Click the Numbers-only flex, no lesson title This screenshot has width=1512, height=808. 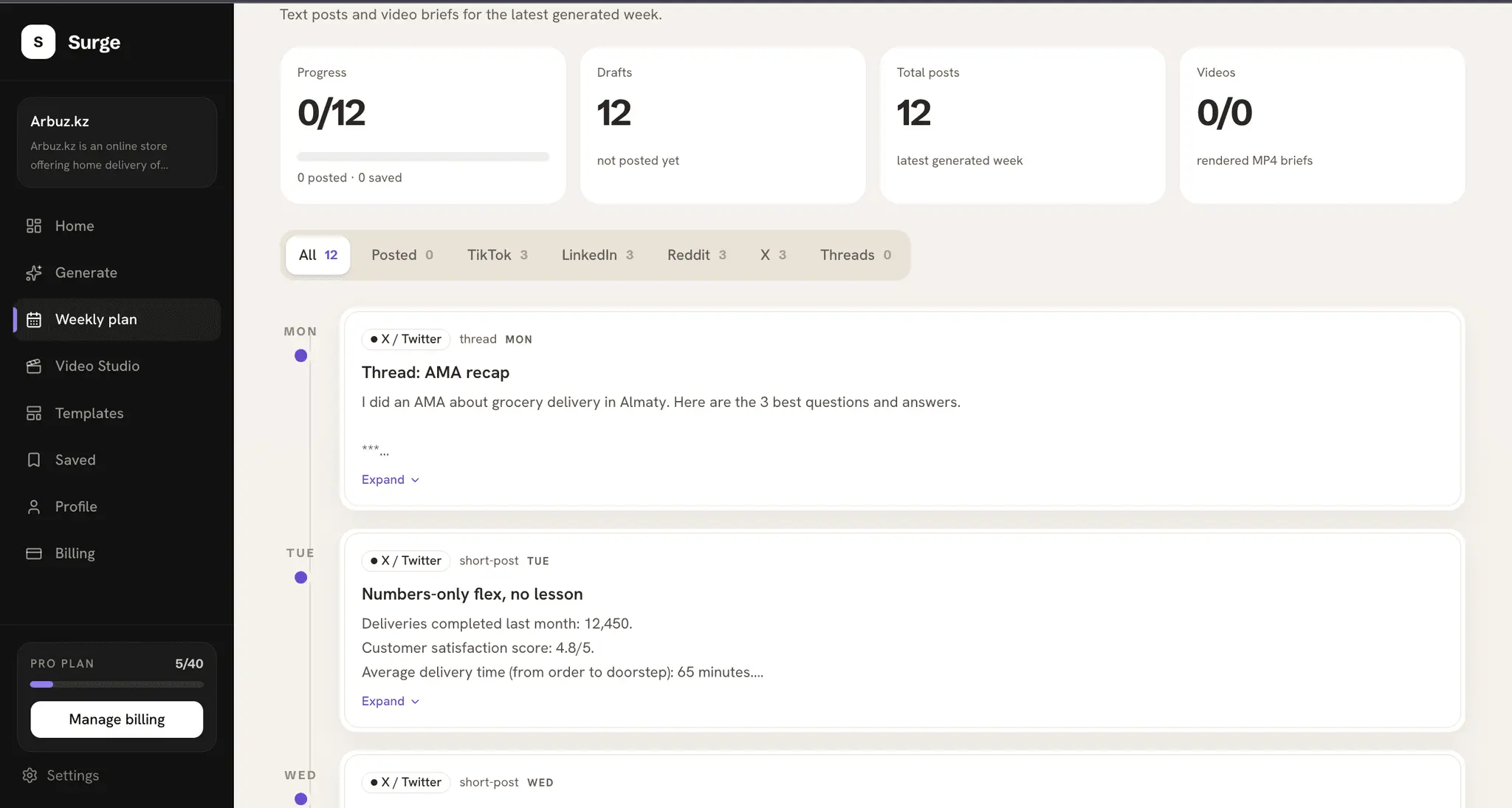coord(472,594)
